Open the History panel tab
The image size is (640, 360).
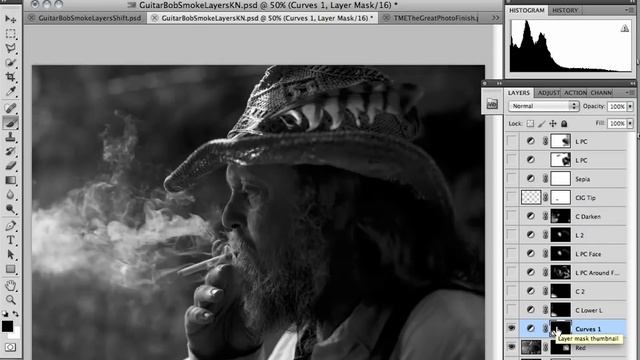pos(565,10)
